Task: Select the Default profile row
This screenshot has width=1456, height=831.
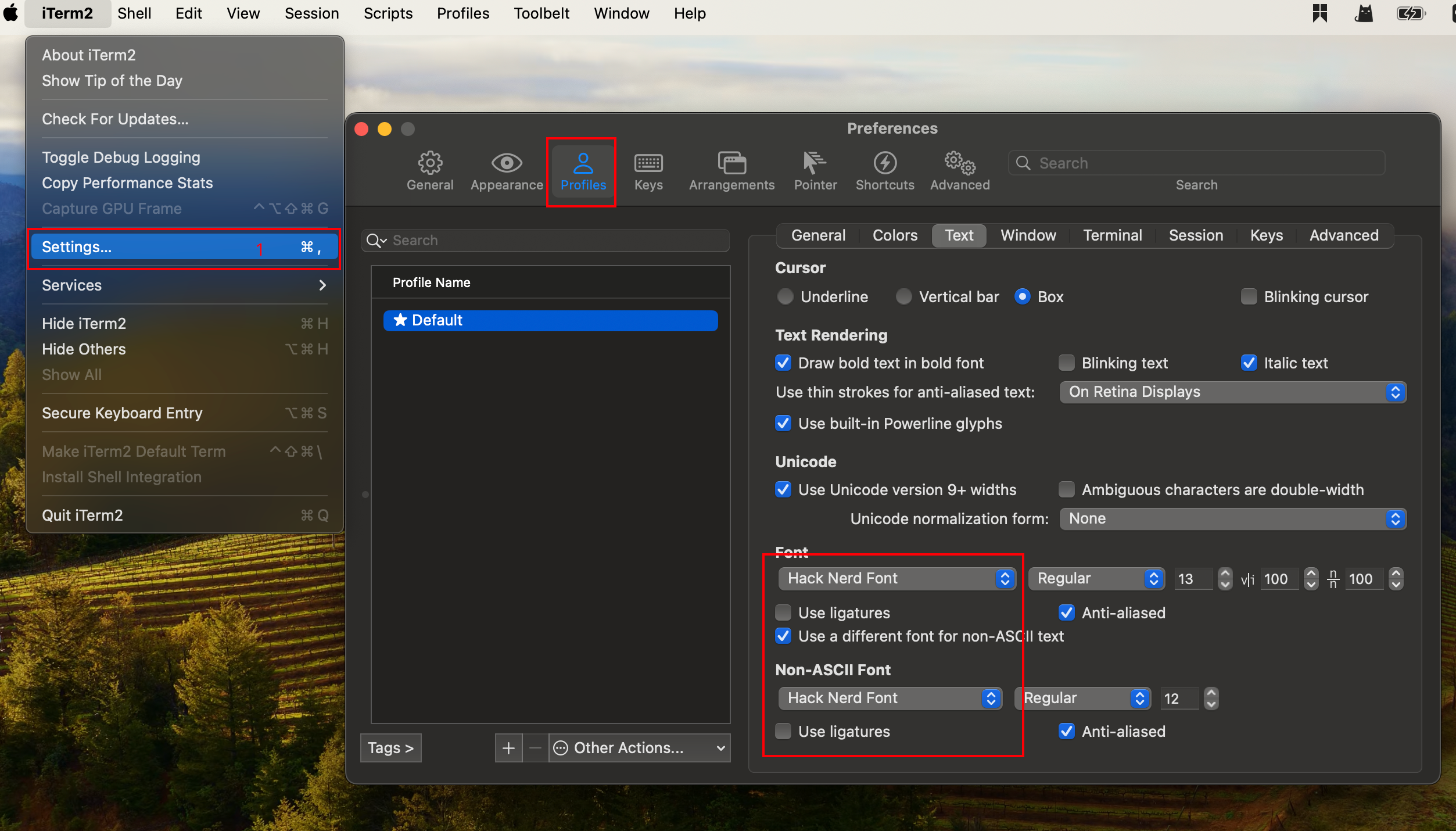Action: tap(550, 320)
